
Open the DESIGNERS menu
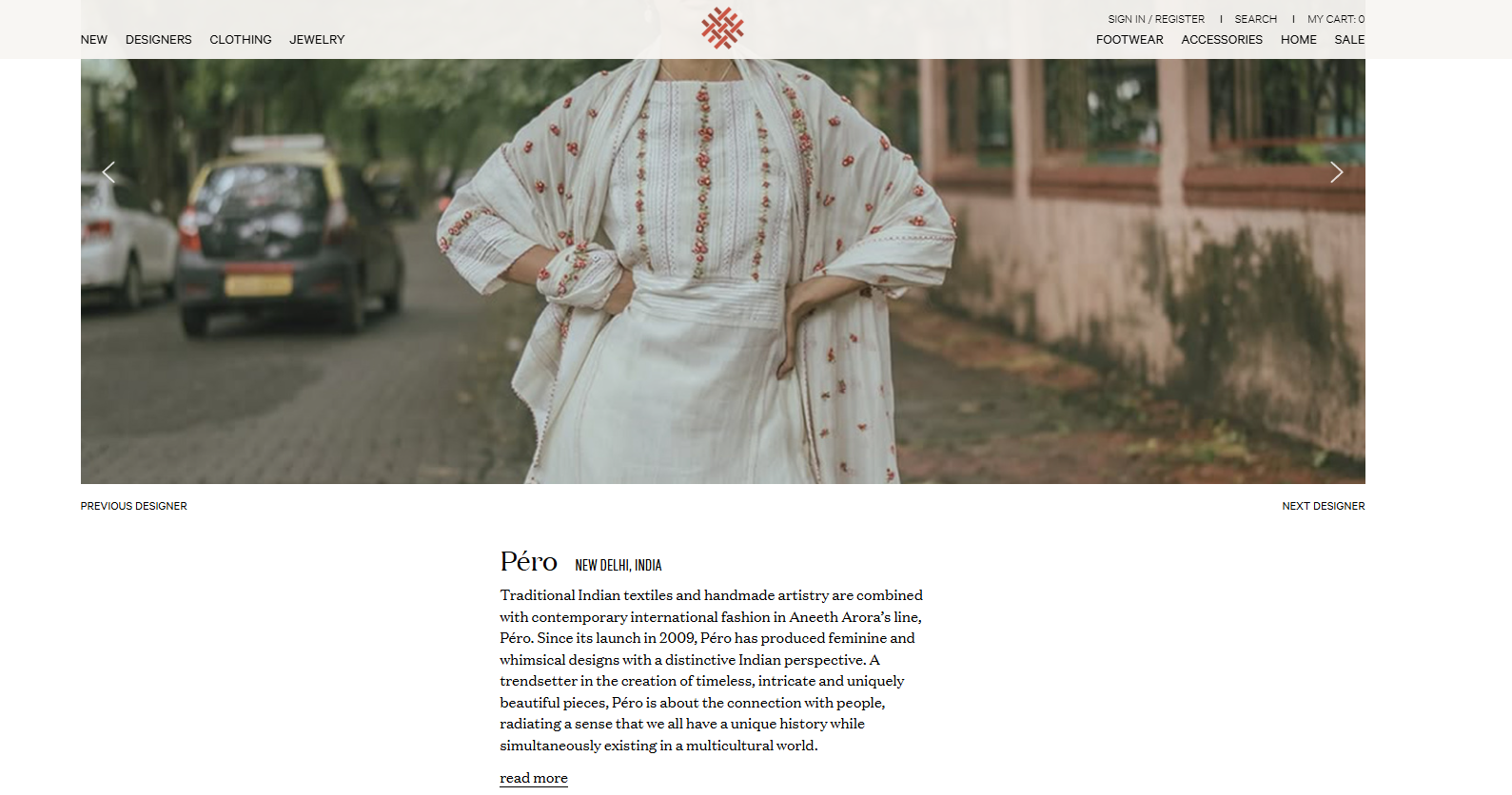coord(159,40)
